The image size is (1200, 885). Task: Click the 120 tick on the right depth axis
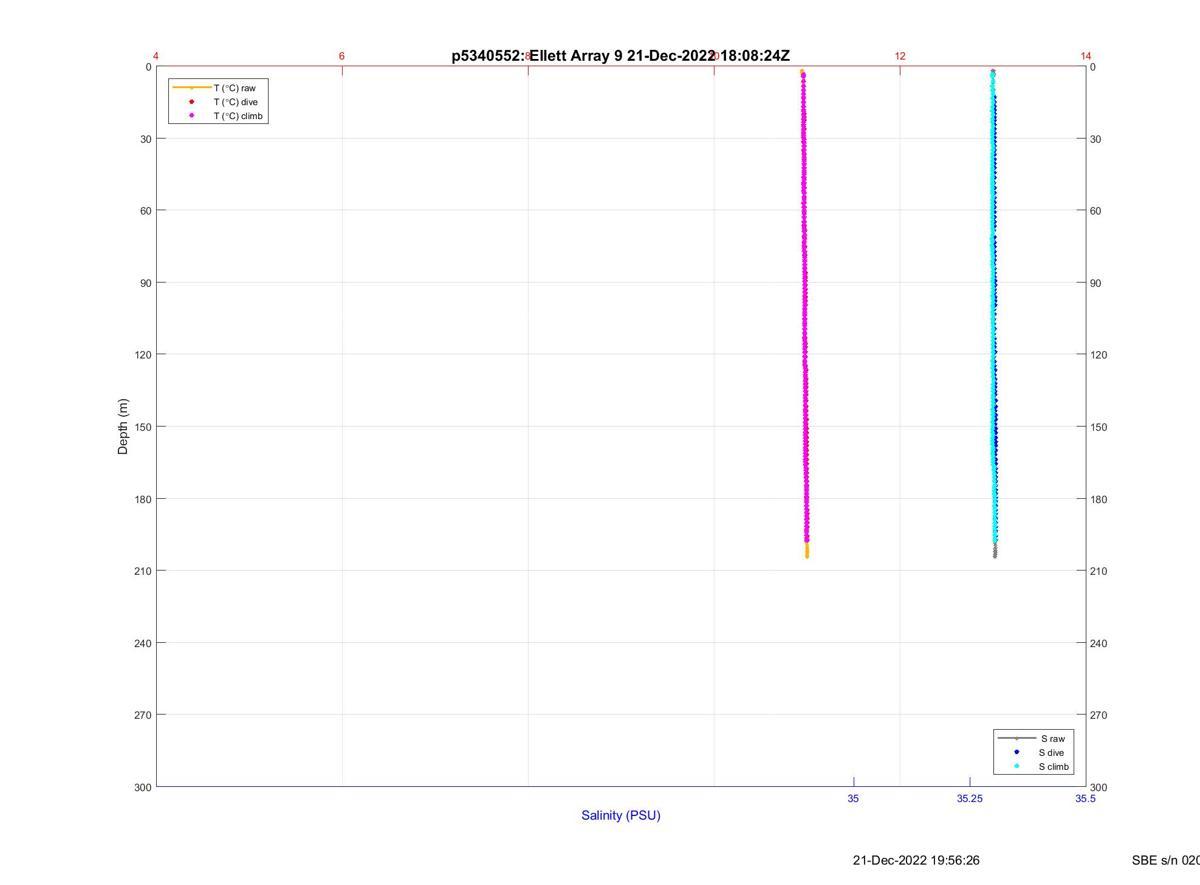point(1099,355)
